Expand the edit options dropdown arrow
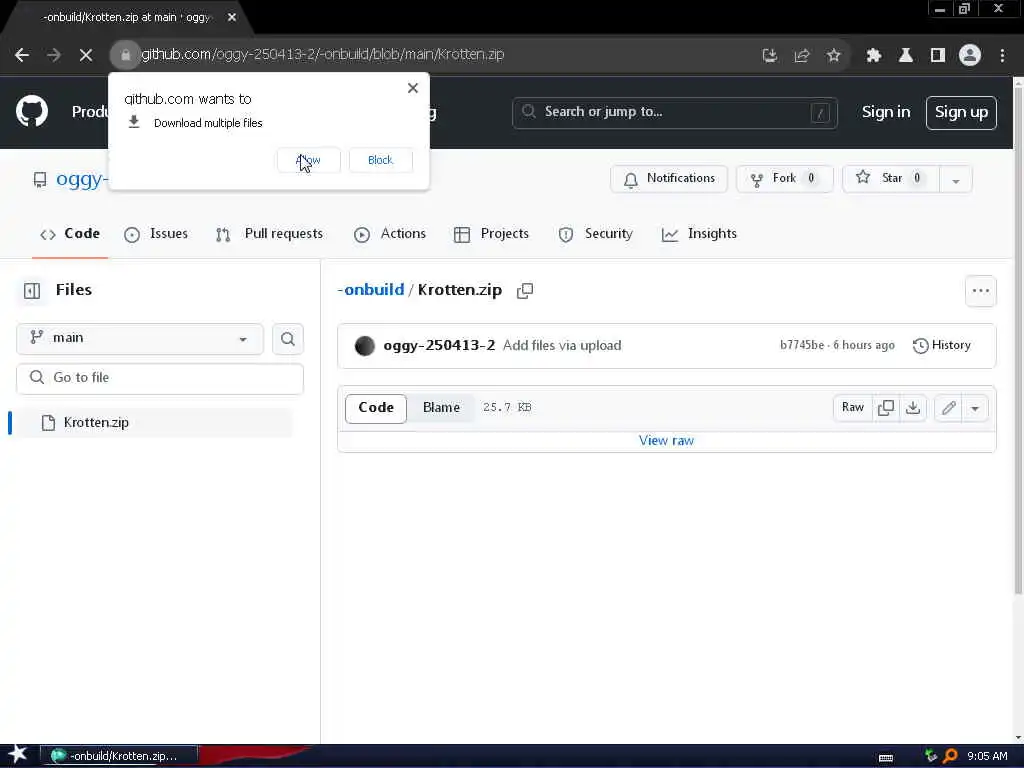Viewport: 1024px width, 768px height. tap(975, 409)
